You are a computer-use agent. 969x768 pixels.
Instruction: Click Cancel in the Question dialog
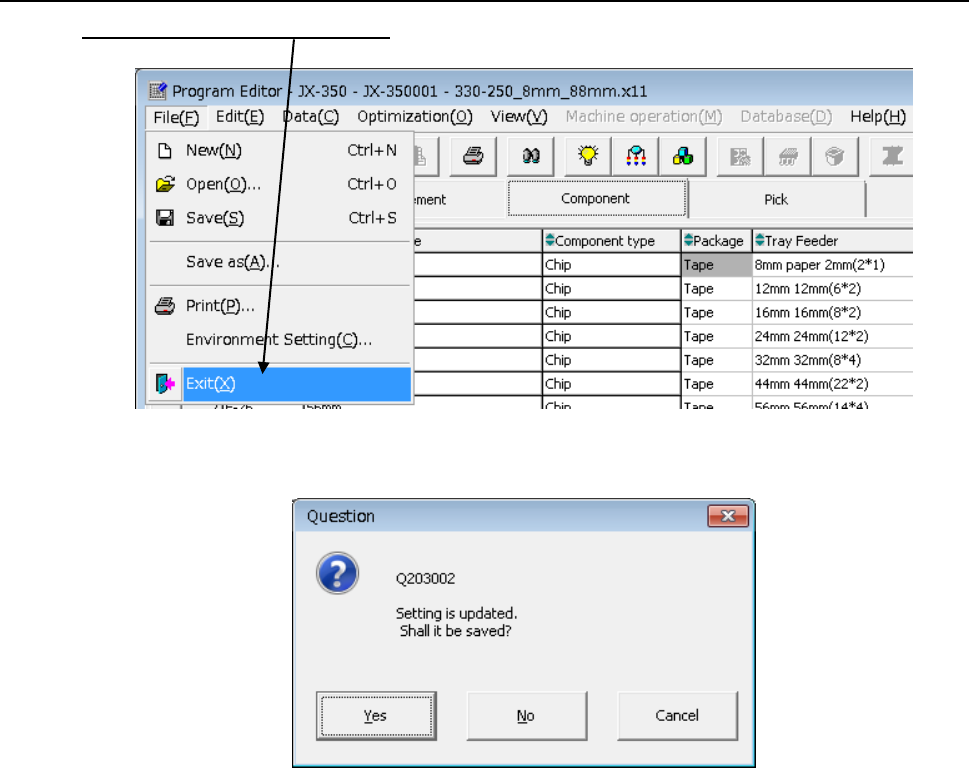(677, 715)
